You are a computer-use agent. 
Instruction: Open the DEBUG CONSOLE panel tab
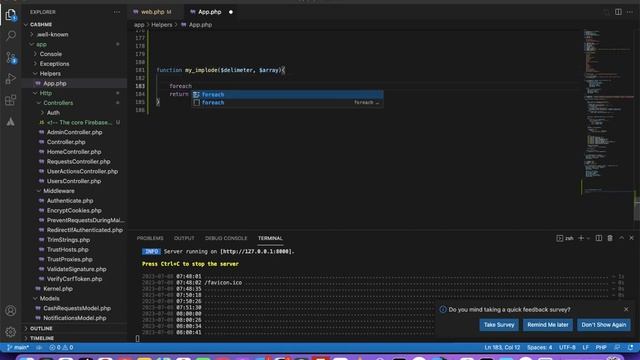[x=226, y=238]
